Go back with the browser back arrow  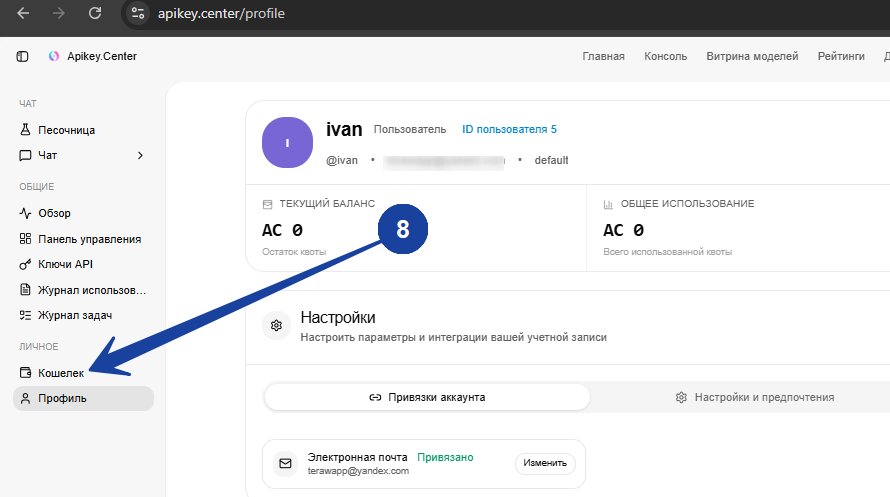[23, 13]
